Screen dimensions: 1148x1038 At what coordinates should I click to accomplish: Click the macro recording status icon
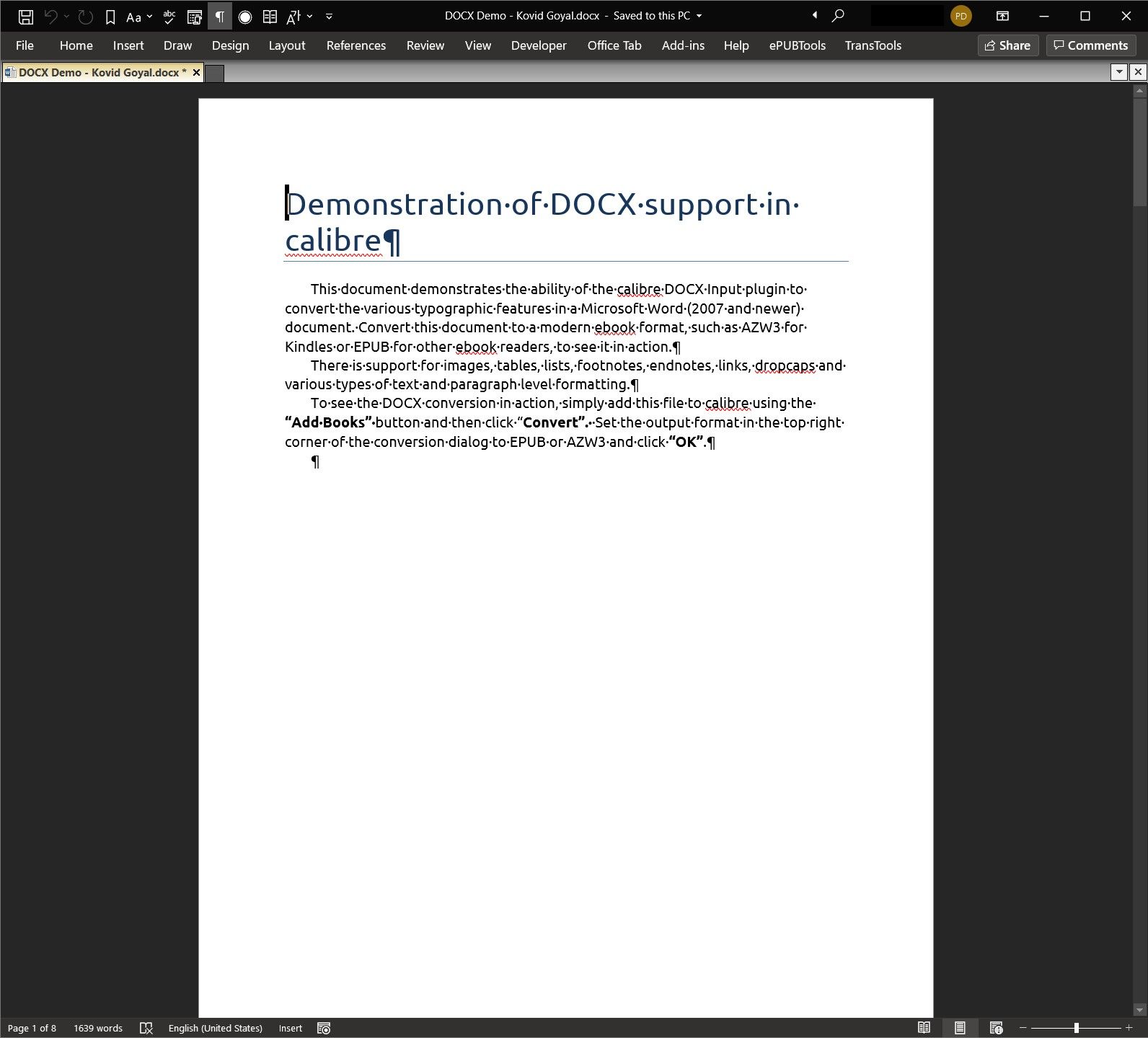pos(324,1028)
